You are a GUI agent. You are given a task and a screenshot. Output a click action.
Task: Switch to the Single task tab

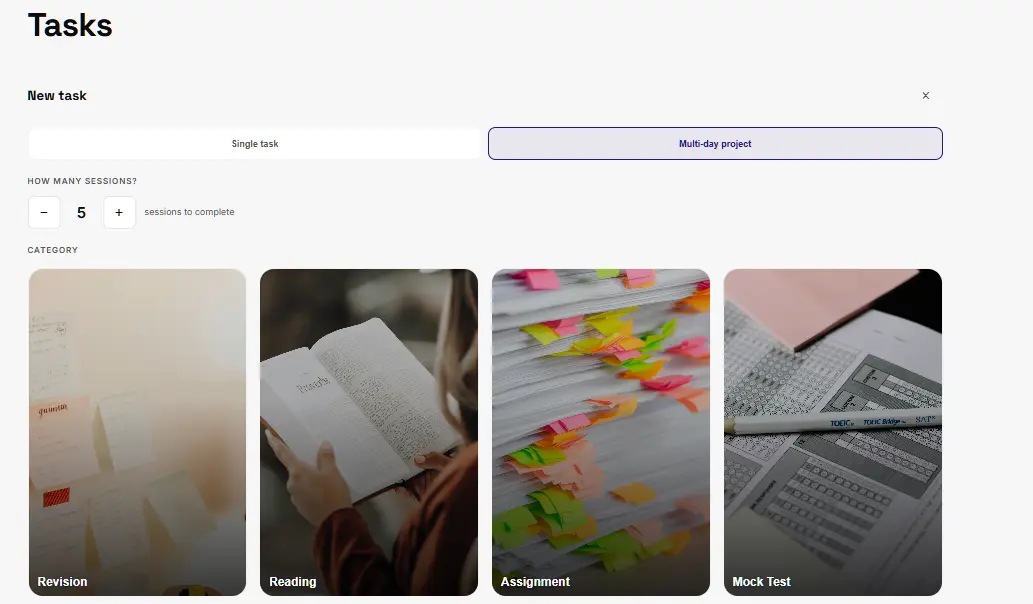tap(254, 144)
